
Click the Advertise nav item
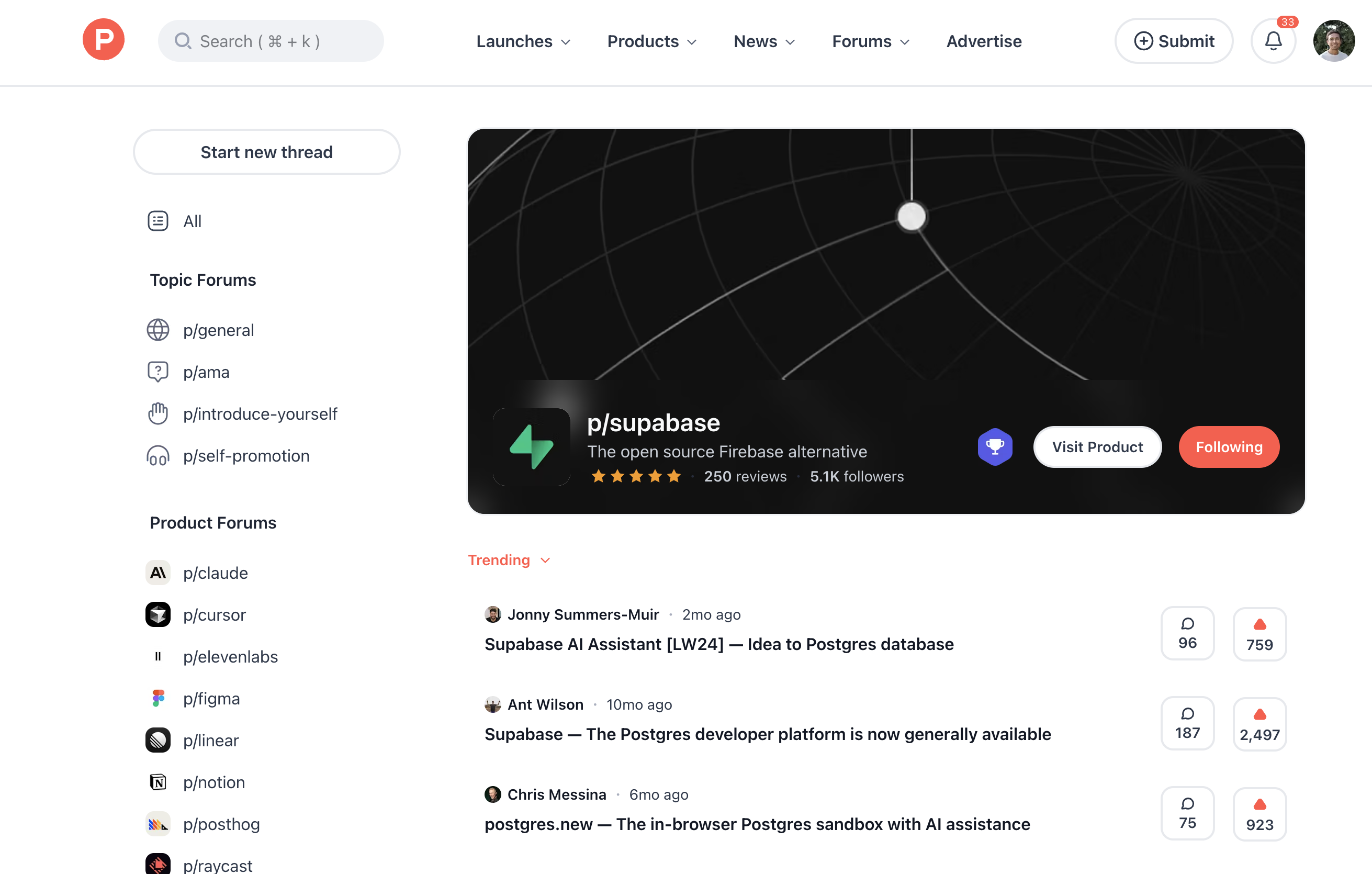[x=983, y=41]
